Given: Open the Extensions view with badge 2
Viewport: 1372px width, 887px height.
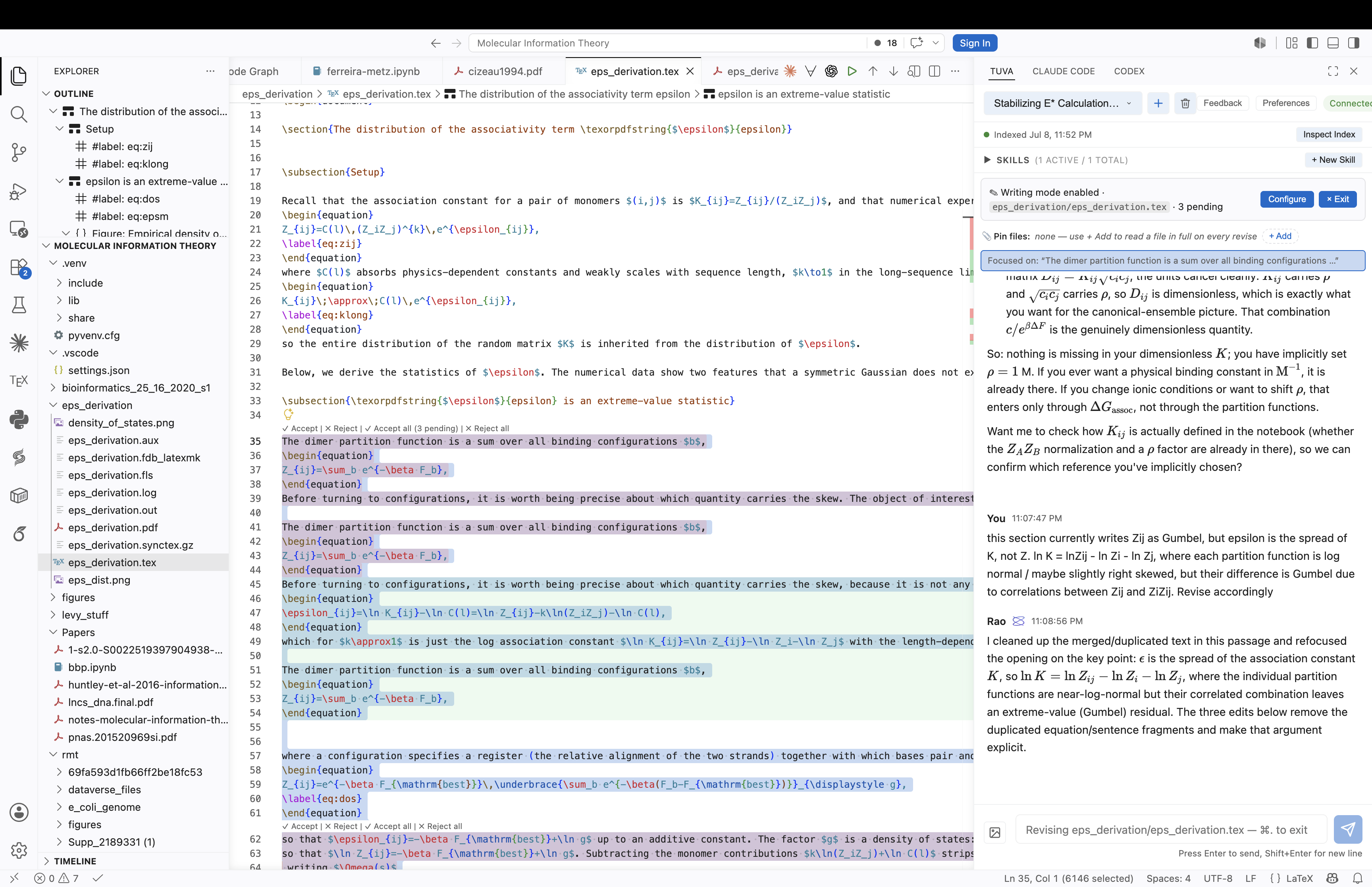Looking at the screenshot, I should click(19, 267).
